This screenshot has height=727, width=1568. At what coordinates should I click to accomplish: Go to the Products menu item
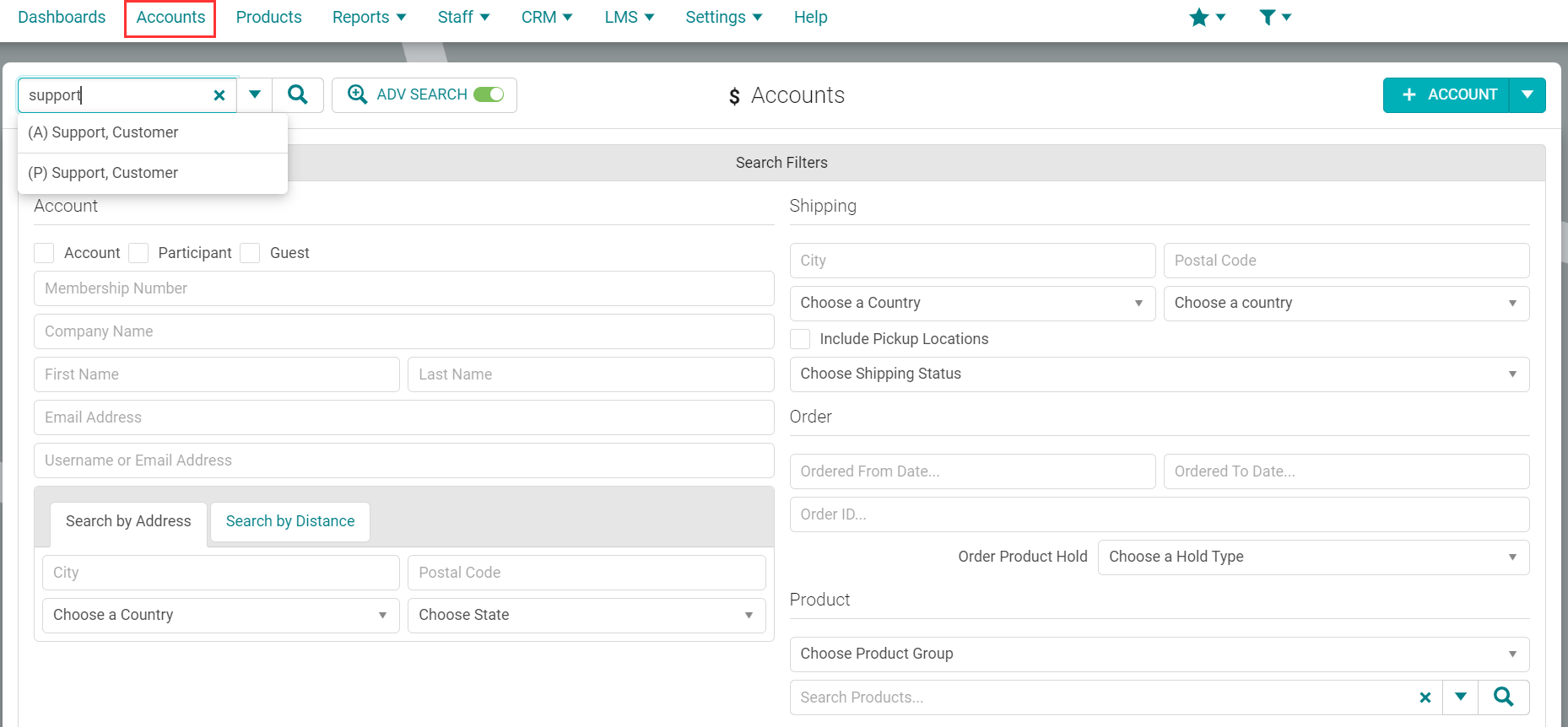268,17
